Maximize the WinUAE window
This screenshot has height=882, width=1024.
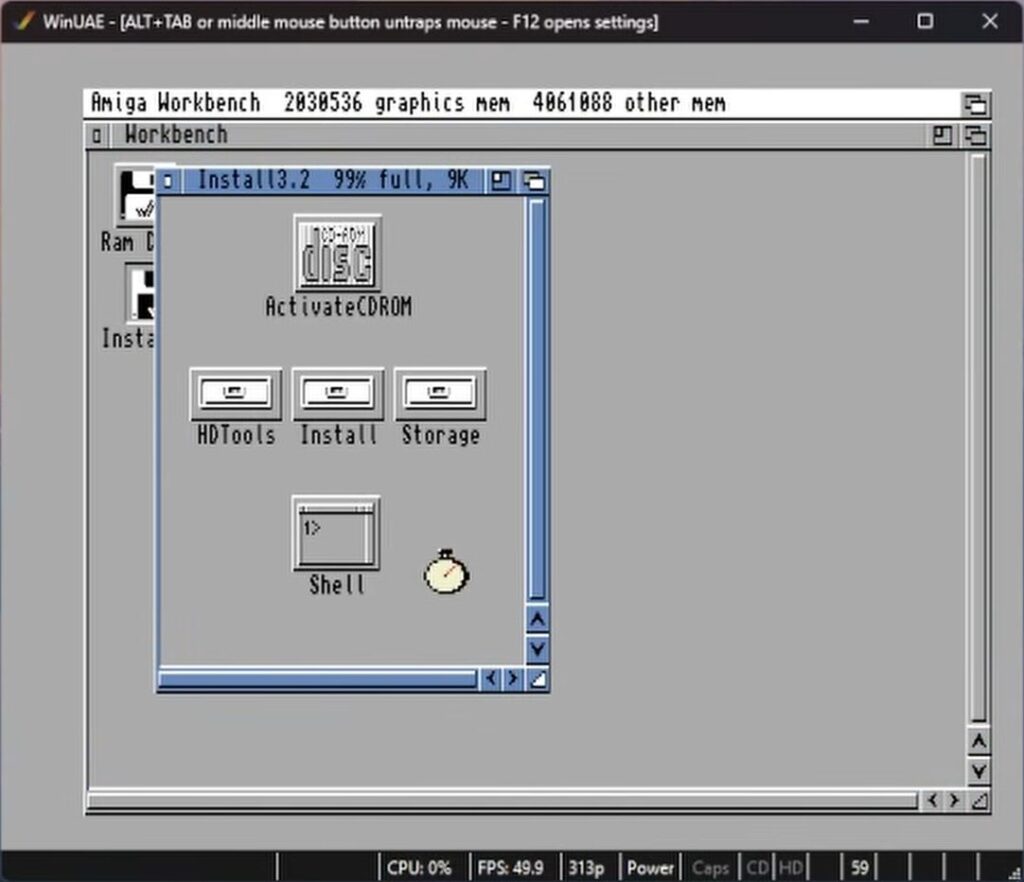pos(925,22)
